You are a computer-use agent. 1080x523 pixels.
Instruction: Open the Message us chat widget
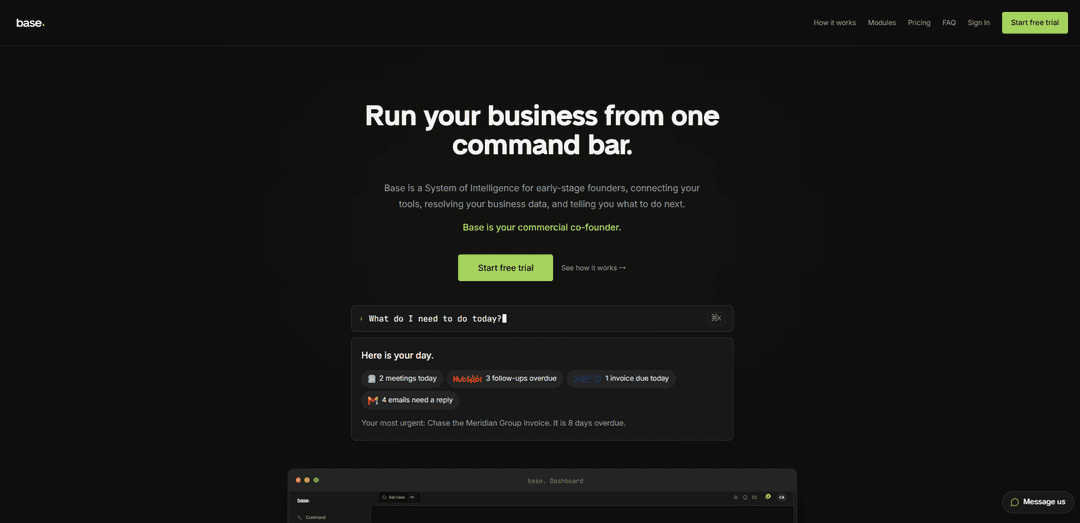(x=1038, y=502)
